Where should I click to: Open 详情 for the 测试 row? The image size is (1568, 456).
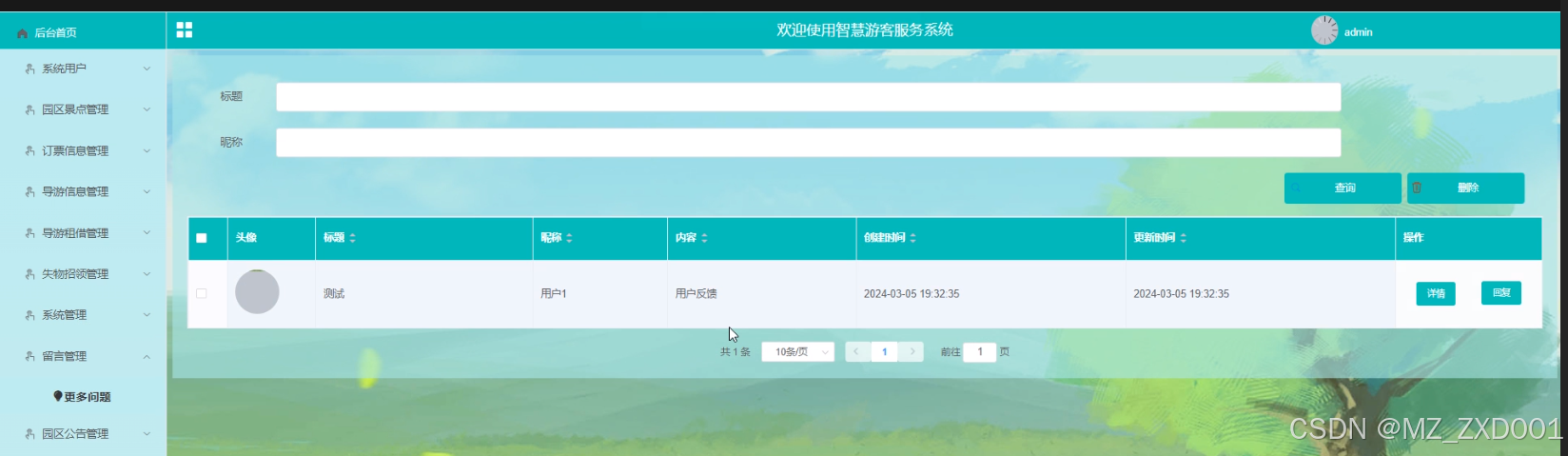click(x=1436, y=293)
